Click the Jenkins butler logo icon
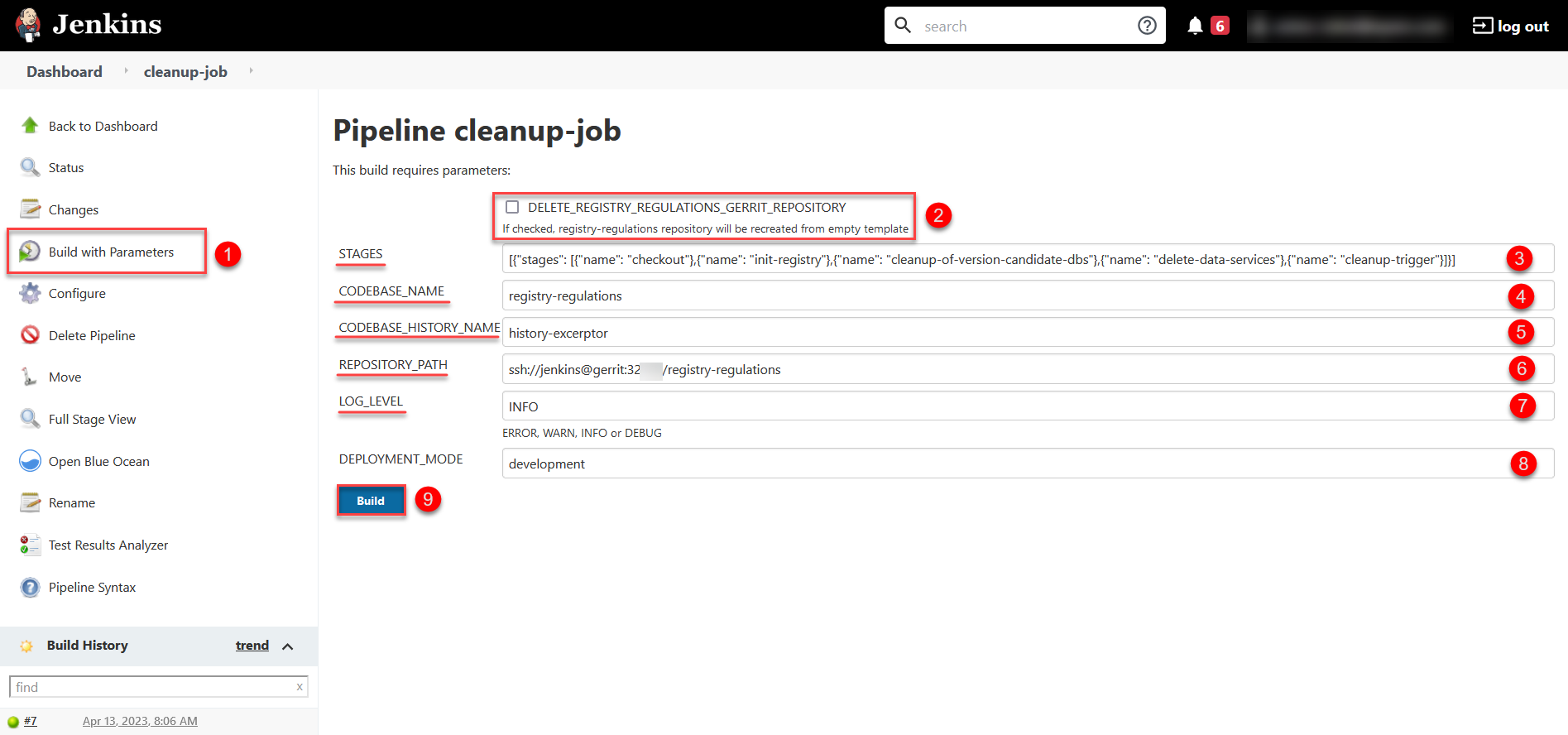The height and width of the screenshot is (735, 1568). tap(28, 25)
